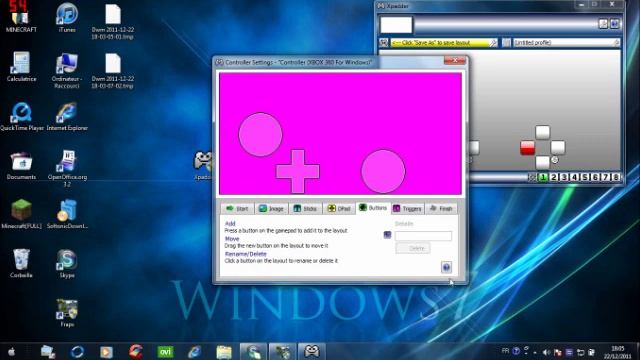
Task: Select set 6 in Xpadder
Action: (595, 177)
